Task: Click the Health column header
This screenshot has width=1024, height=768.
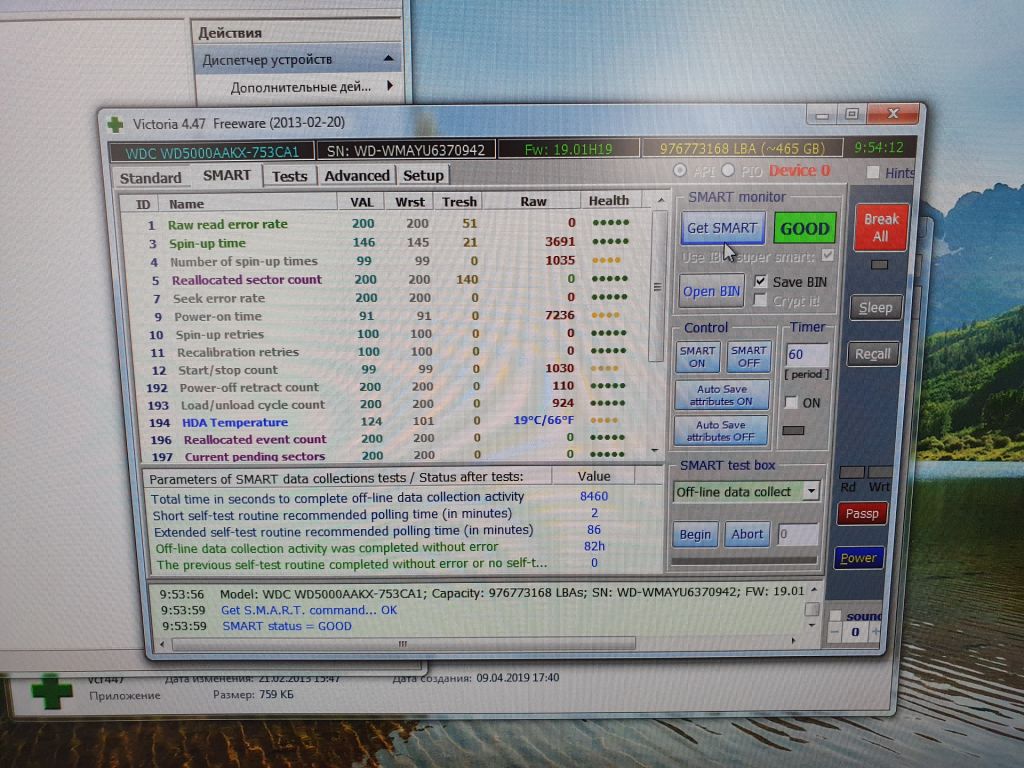Action: (609, 200)
